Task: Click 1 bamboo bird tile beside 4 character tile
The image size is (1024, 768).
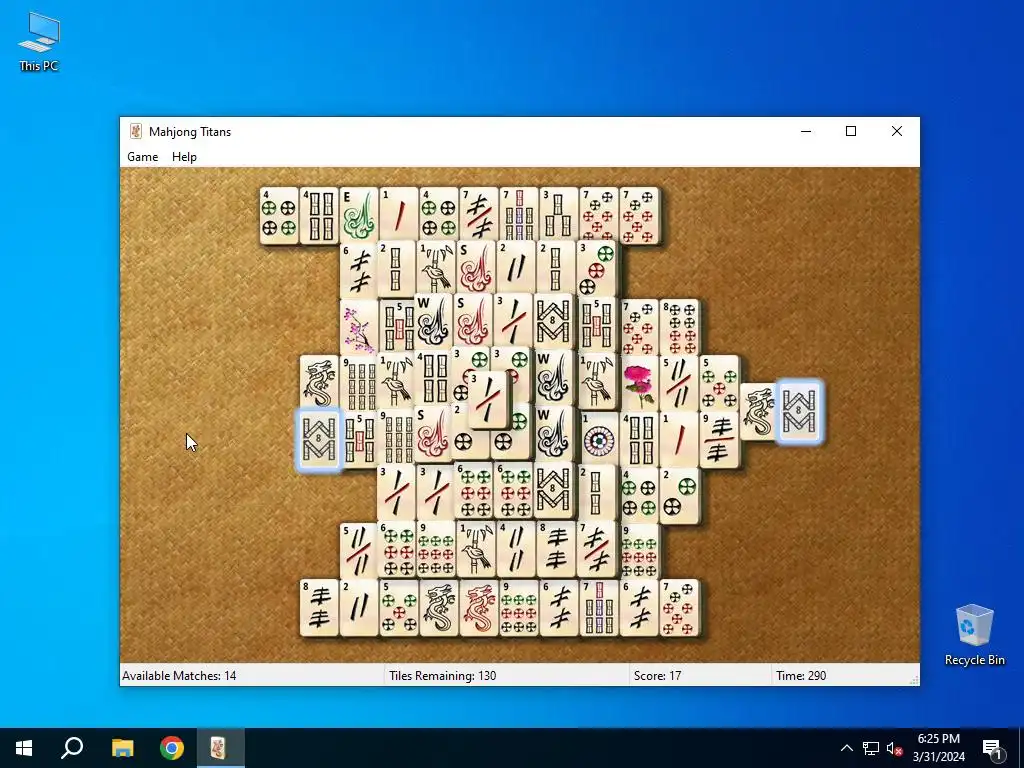Action: (479, 552)
